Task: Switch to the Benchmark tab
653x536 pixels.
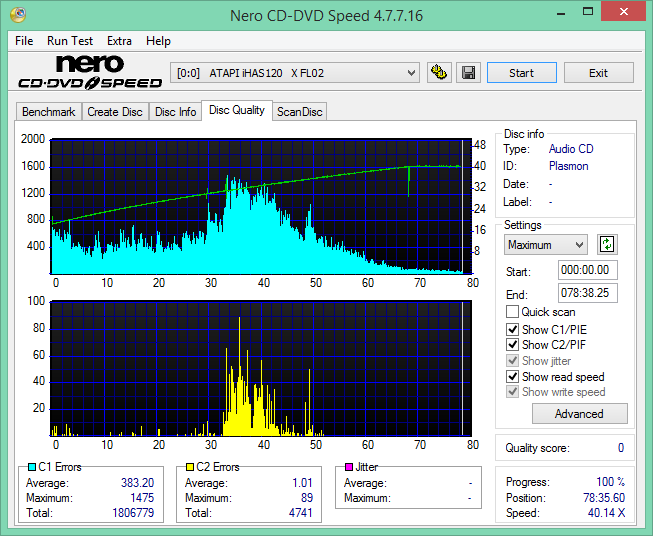Action: 49,112
